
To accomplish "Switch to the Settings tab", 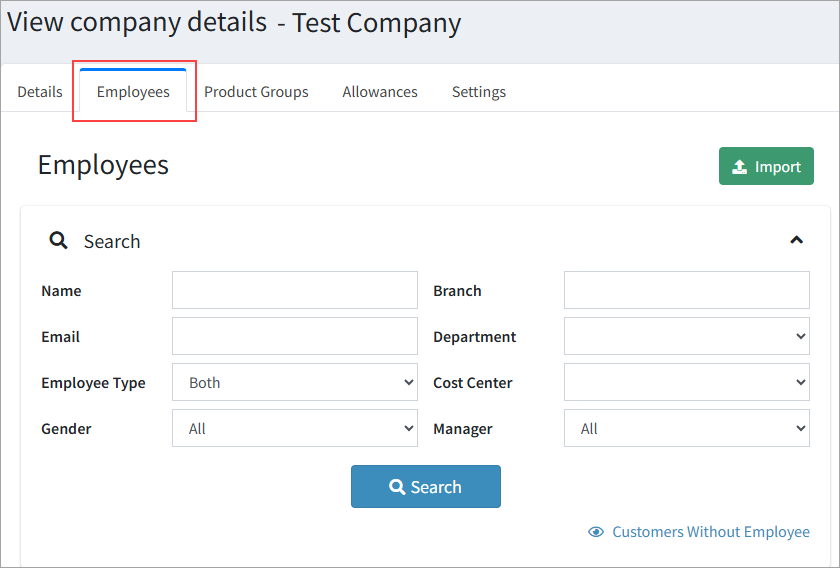I will click(478, 92).
